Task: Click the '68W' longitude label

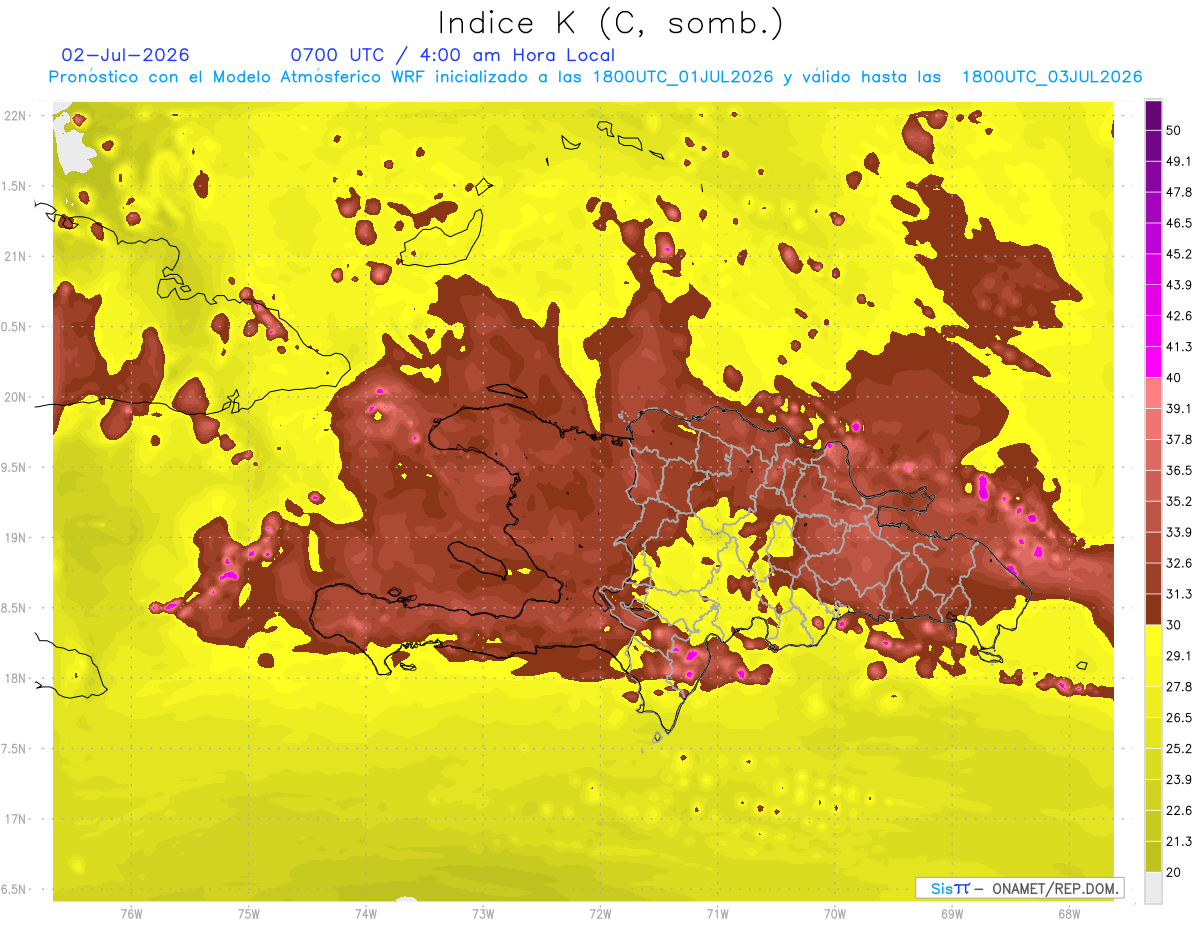Action: click(1069, 914)
